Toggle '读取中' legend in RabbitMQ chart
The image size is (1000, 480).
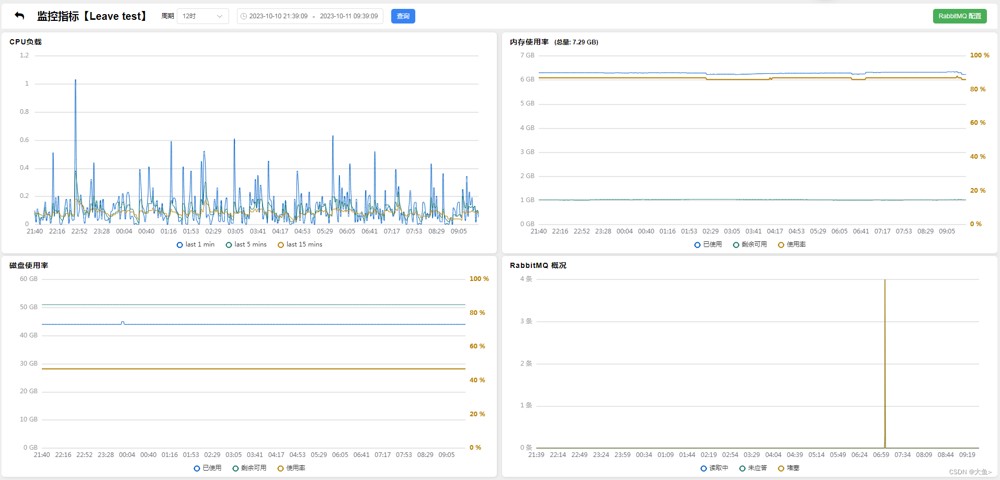(x=713, y=468)
